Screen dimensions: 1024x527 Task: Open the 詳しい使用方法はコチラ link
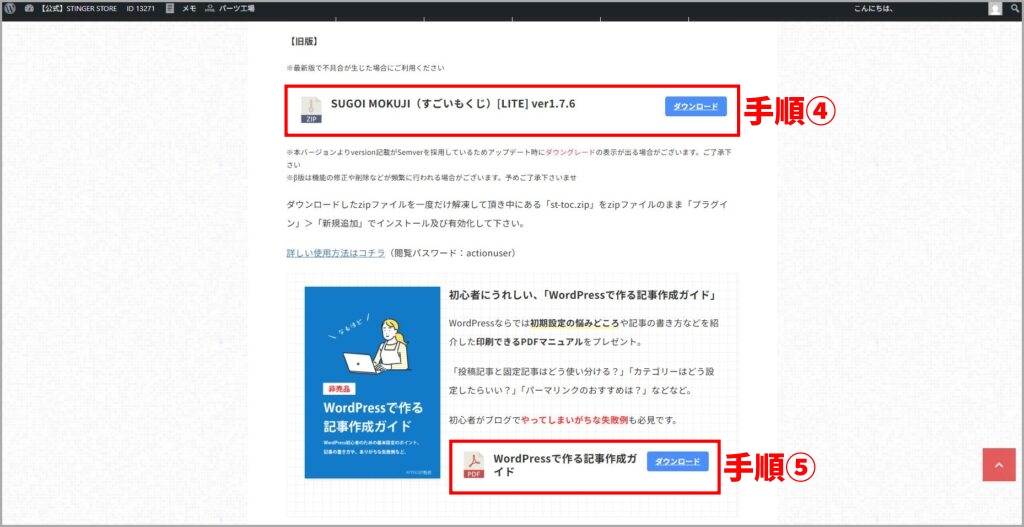point(335,253)
